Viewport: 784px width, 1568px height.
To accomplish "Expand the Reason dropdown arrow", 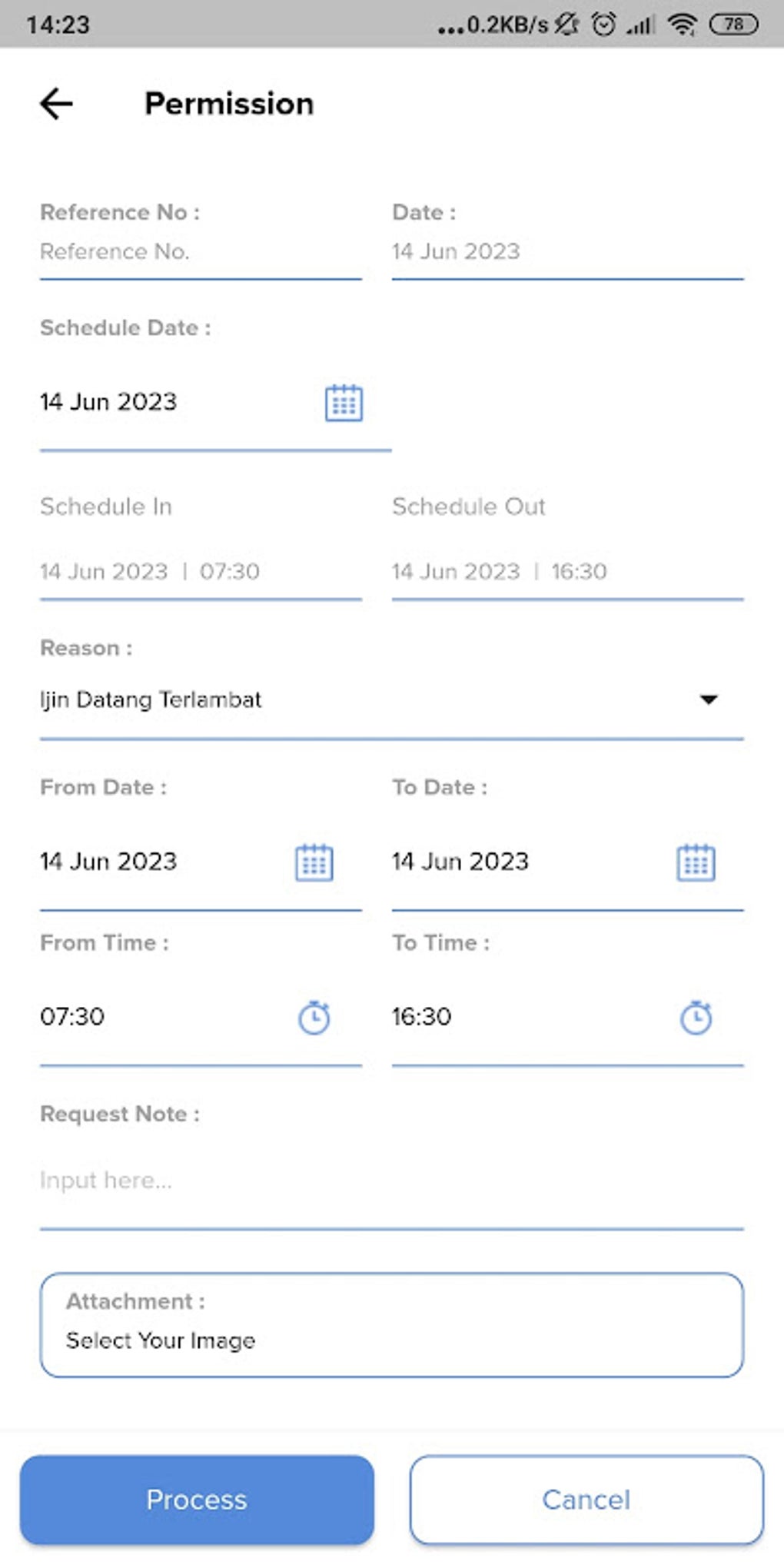I will click(708, 699).
